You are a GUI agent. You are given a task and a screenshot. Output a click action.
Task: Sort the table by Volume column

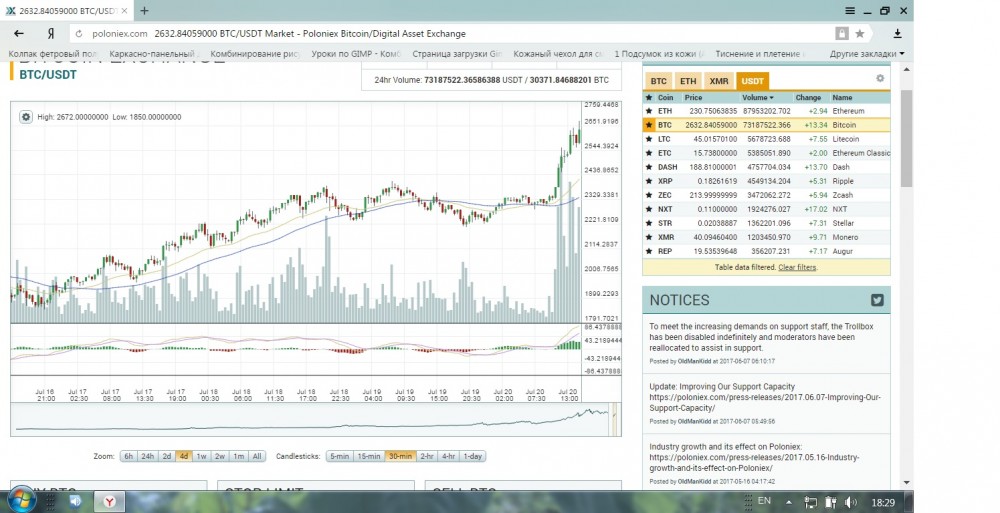(756, 98)
